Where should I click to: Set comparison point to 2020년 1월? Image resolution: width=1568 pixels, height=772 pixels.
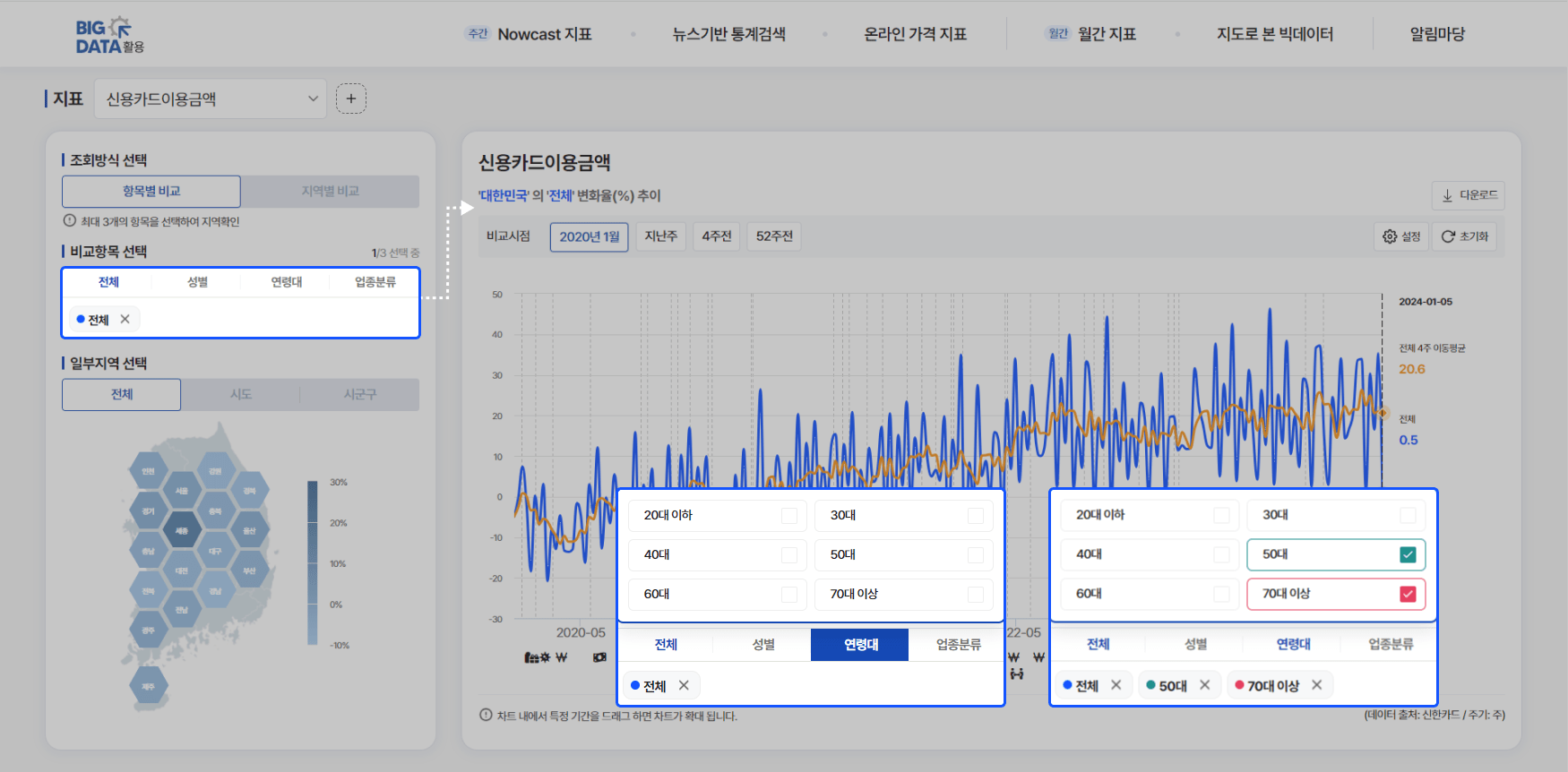(x=589, y=236)
